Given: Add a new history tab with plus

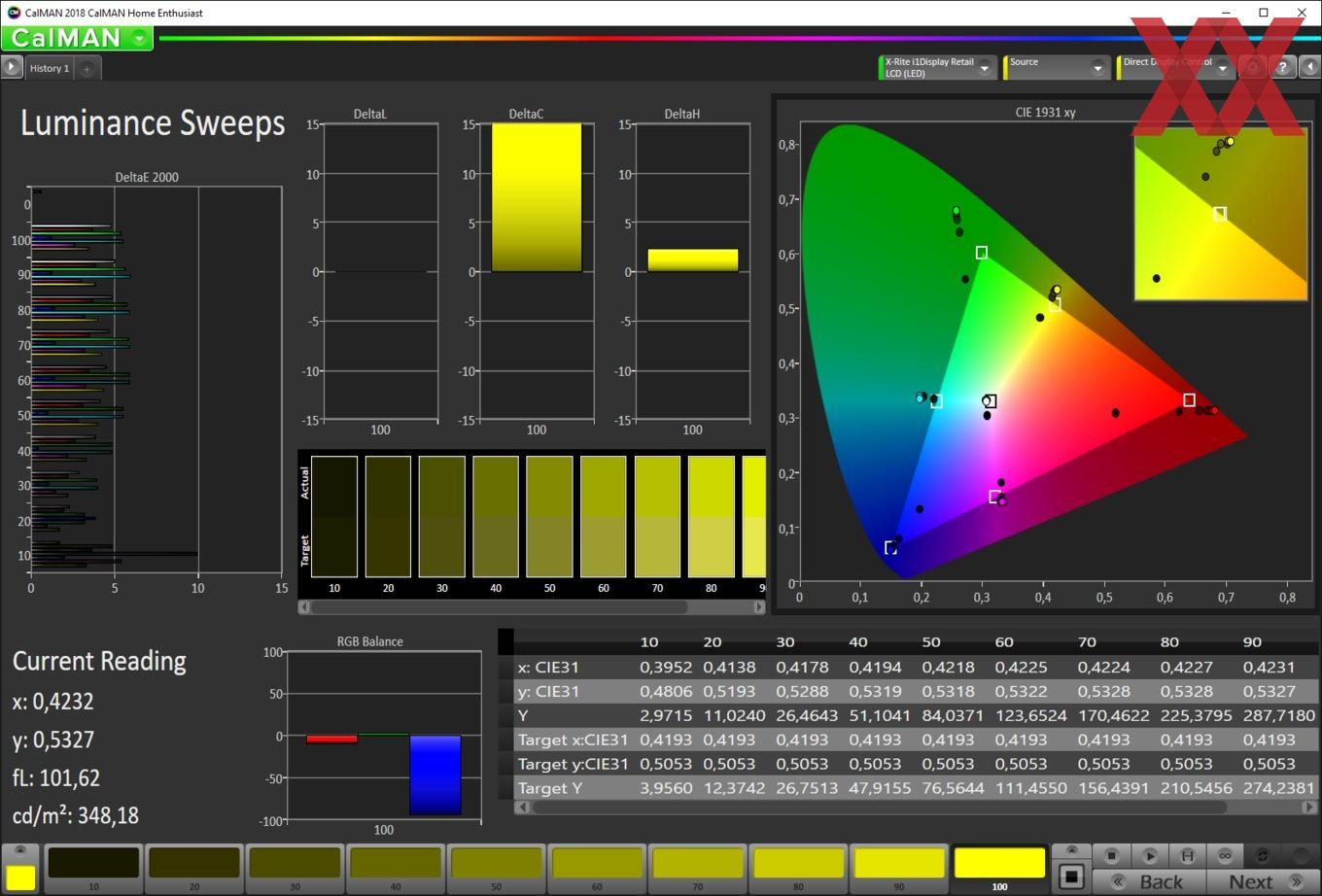Looking at the screenshot, I should coord(87,68).
